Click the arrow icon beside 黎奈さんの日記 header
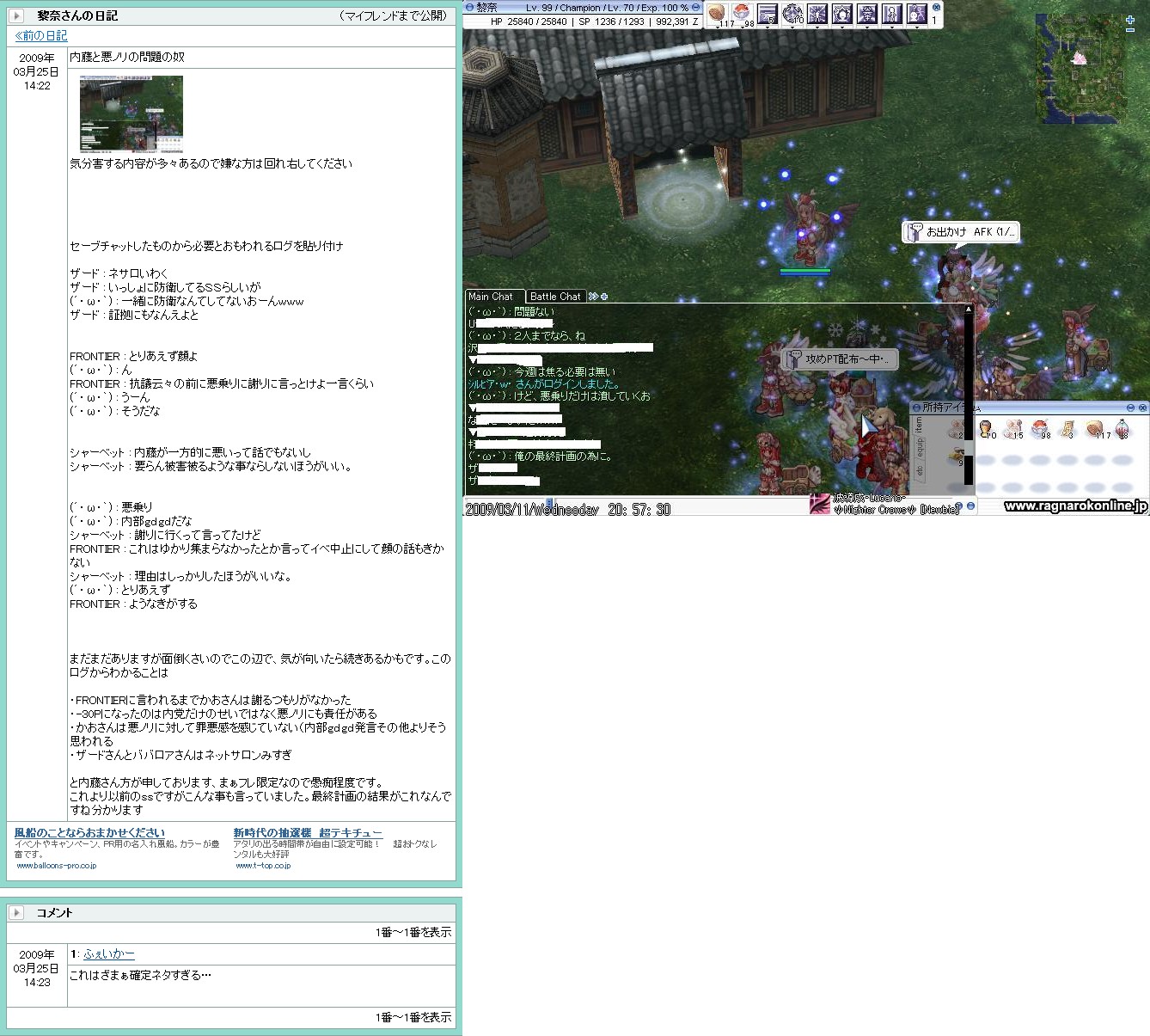Viewport: 1150px width, 1036px height. coord(16,15)
